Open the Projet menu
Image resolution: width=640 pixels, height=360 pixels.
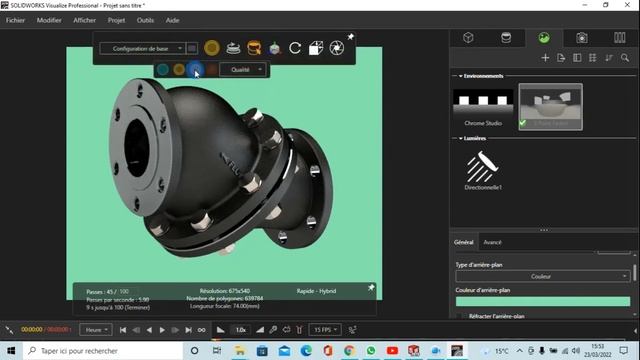pyautogui.click(x=116, y=20)
